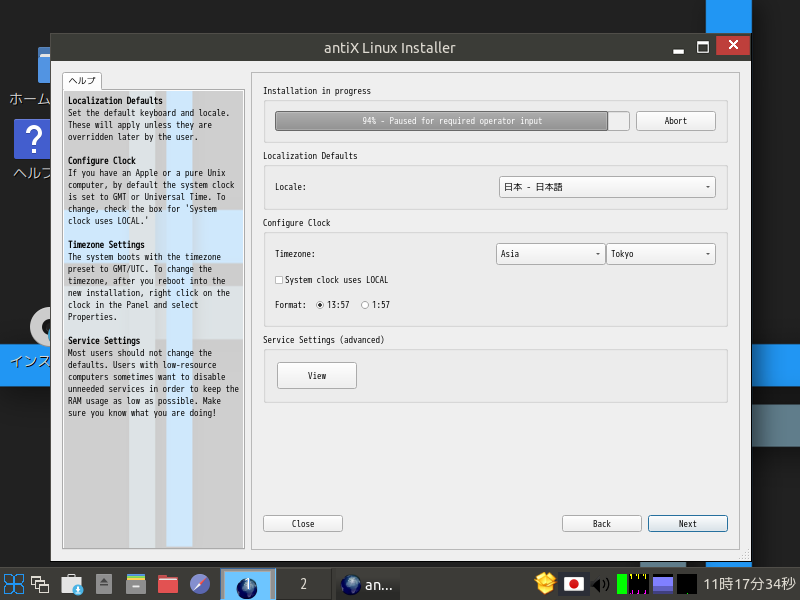This screenshot has width=800, height=600.
Task: Open the package installer briefcase icon
Action: (x=72, y=584)
